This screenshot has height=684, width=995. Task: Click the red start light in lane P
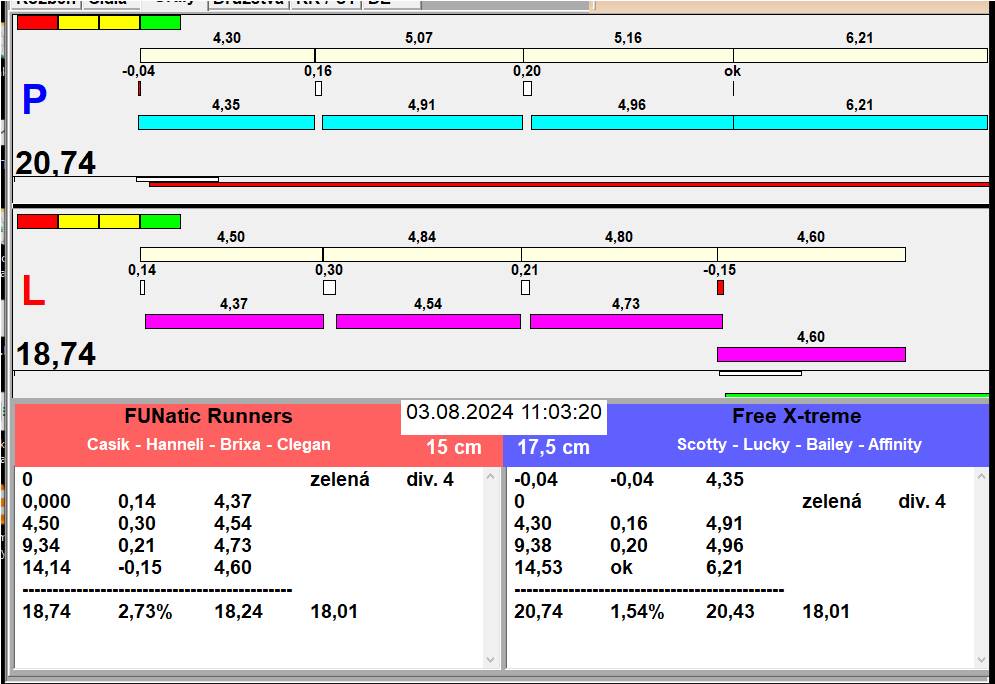[x=38, y=22]
